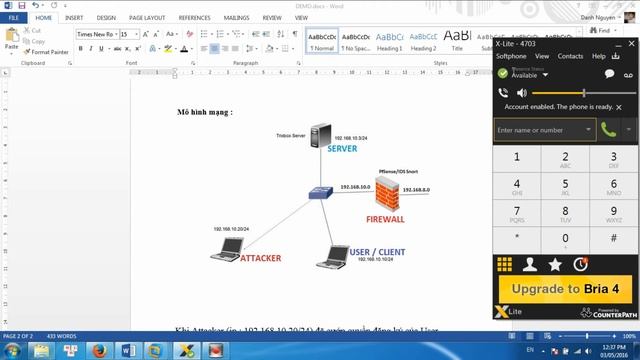
Task: Click the Decrease Indent icon
Action: tap(256, 34)
